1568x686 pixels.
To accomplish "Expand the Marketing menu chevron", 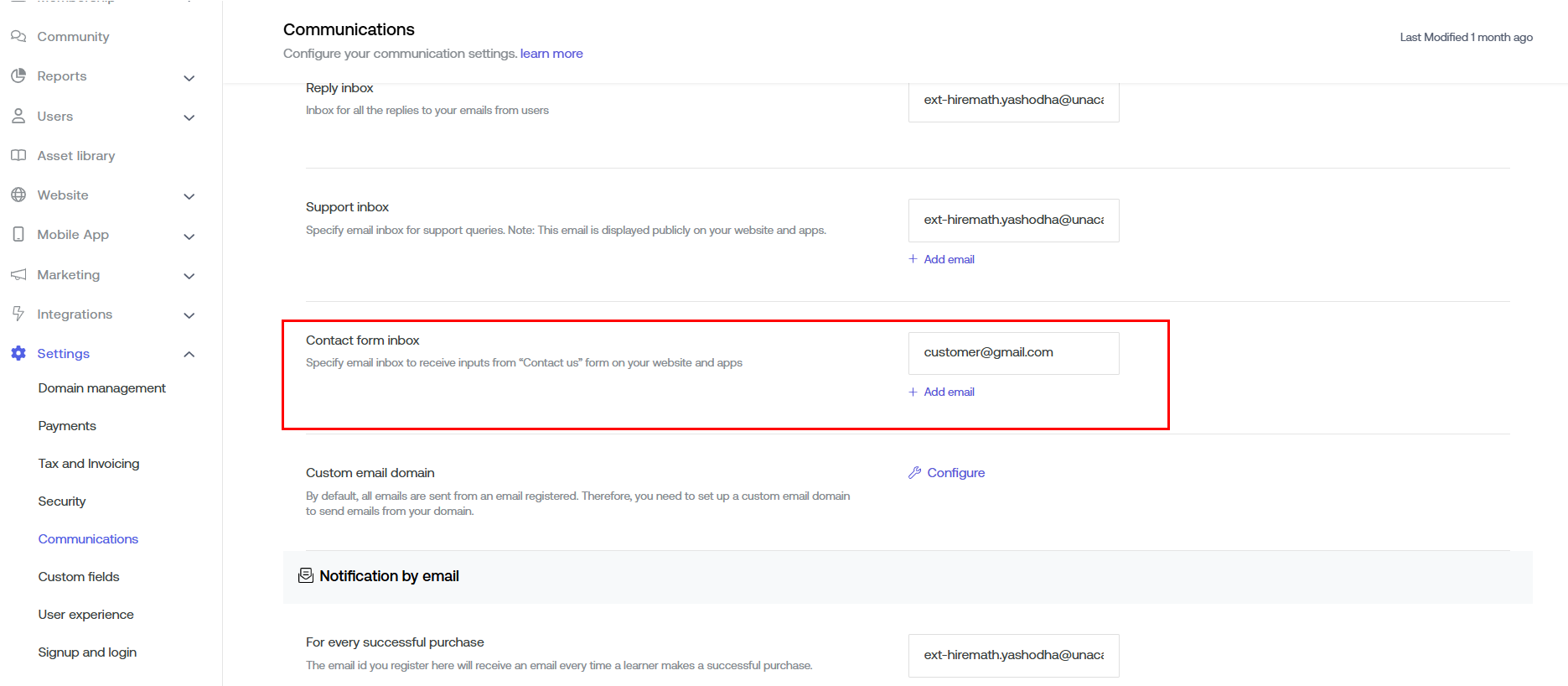I will point(189,276).
